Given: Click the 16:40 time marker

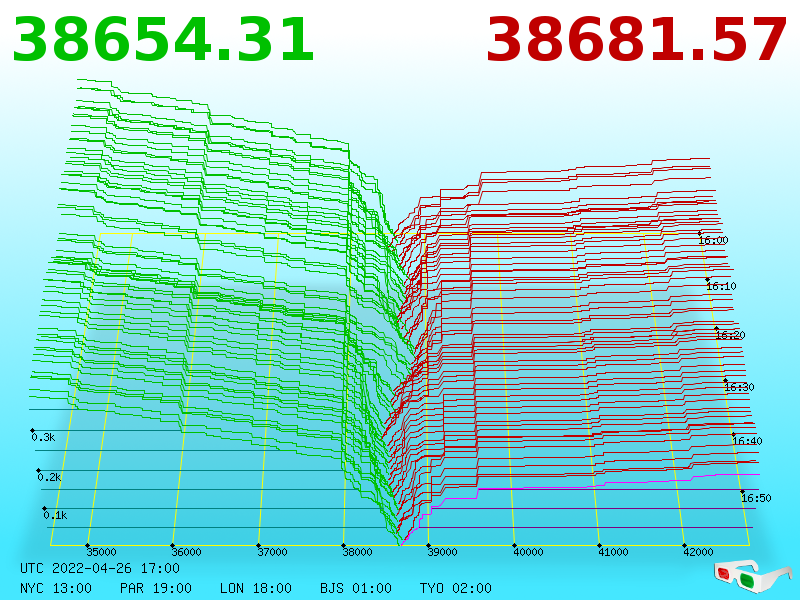Looking at the screenshot, I should coord(747,441).
